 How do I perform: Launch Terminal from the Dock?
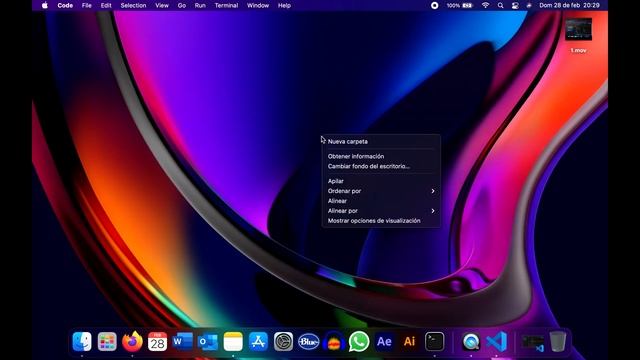point(434,341)
